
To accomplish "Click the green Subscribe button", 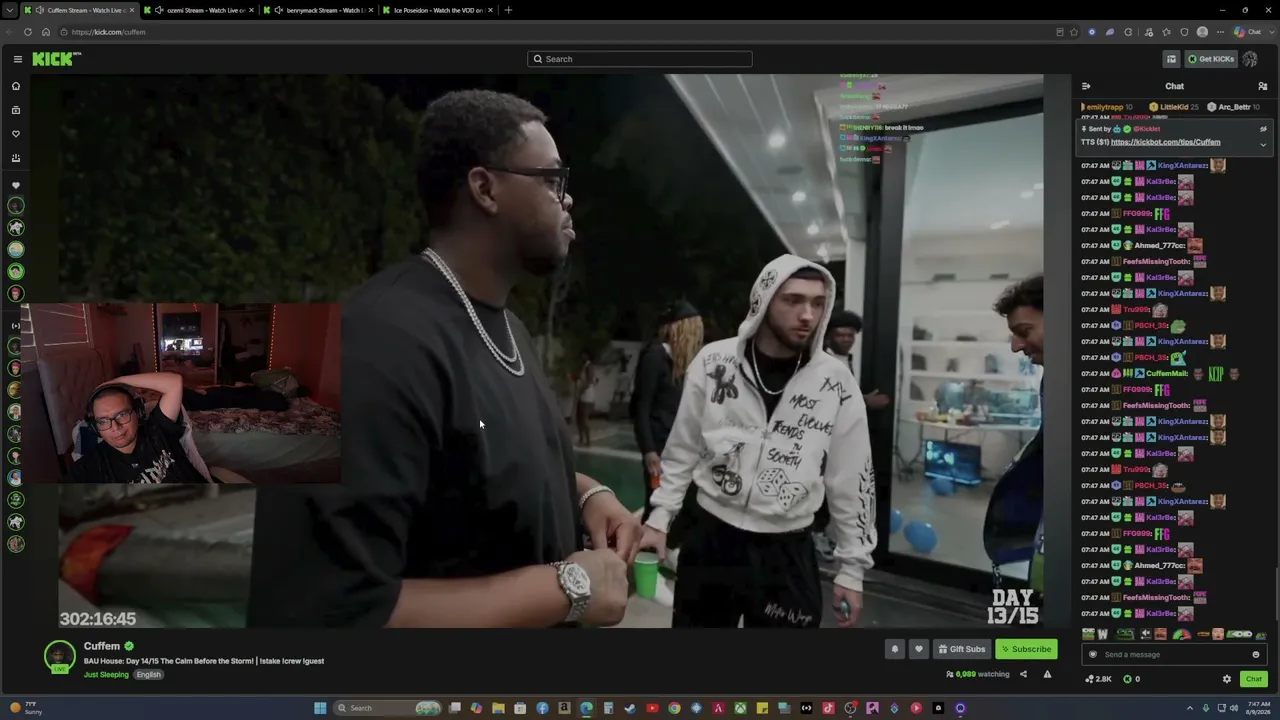I will (1027, 649).
